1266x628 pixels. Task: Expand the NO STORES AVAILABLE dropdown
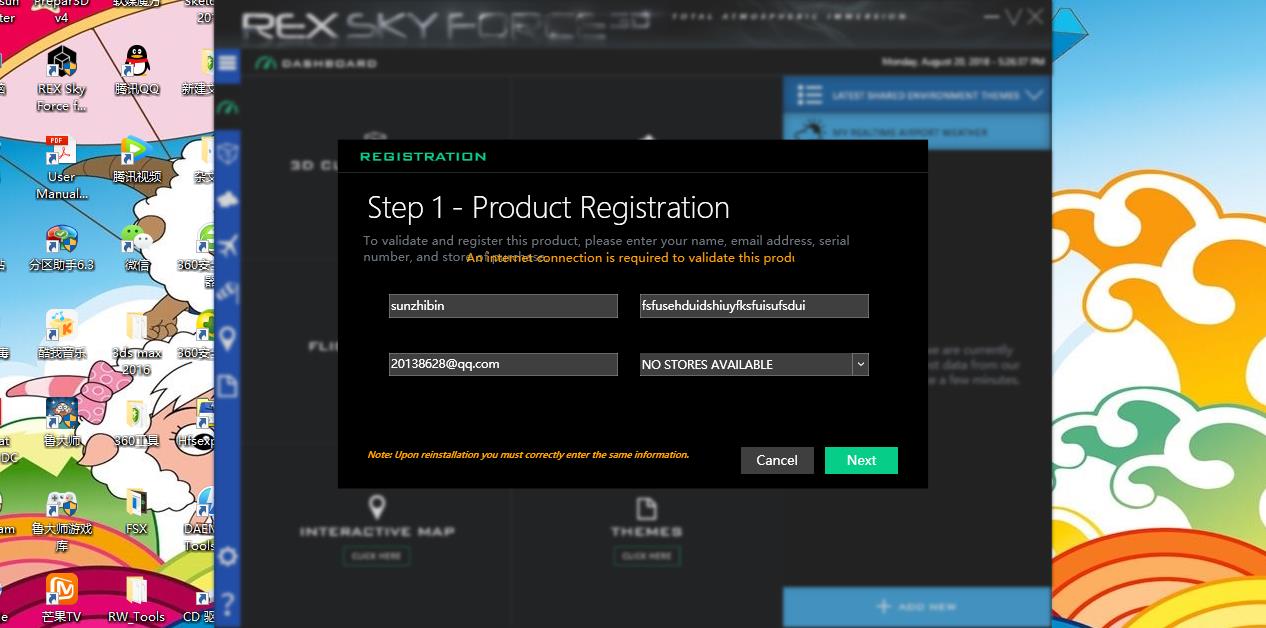click(860, 365)
